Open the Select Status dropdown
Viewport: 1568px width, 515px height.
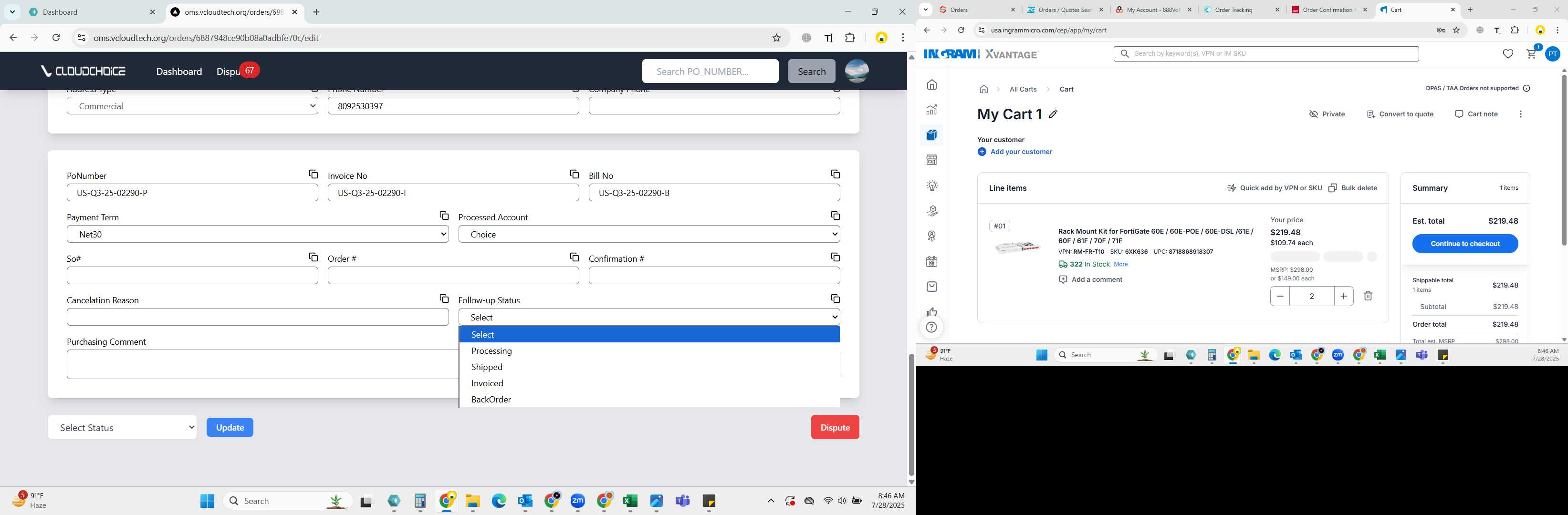click(122, 427)
